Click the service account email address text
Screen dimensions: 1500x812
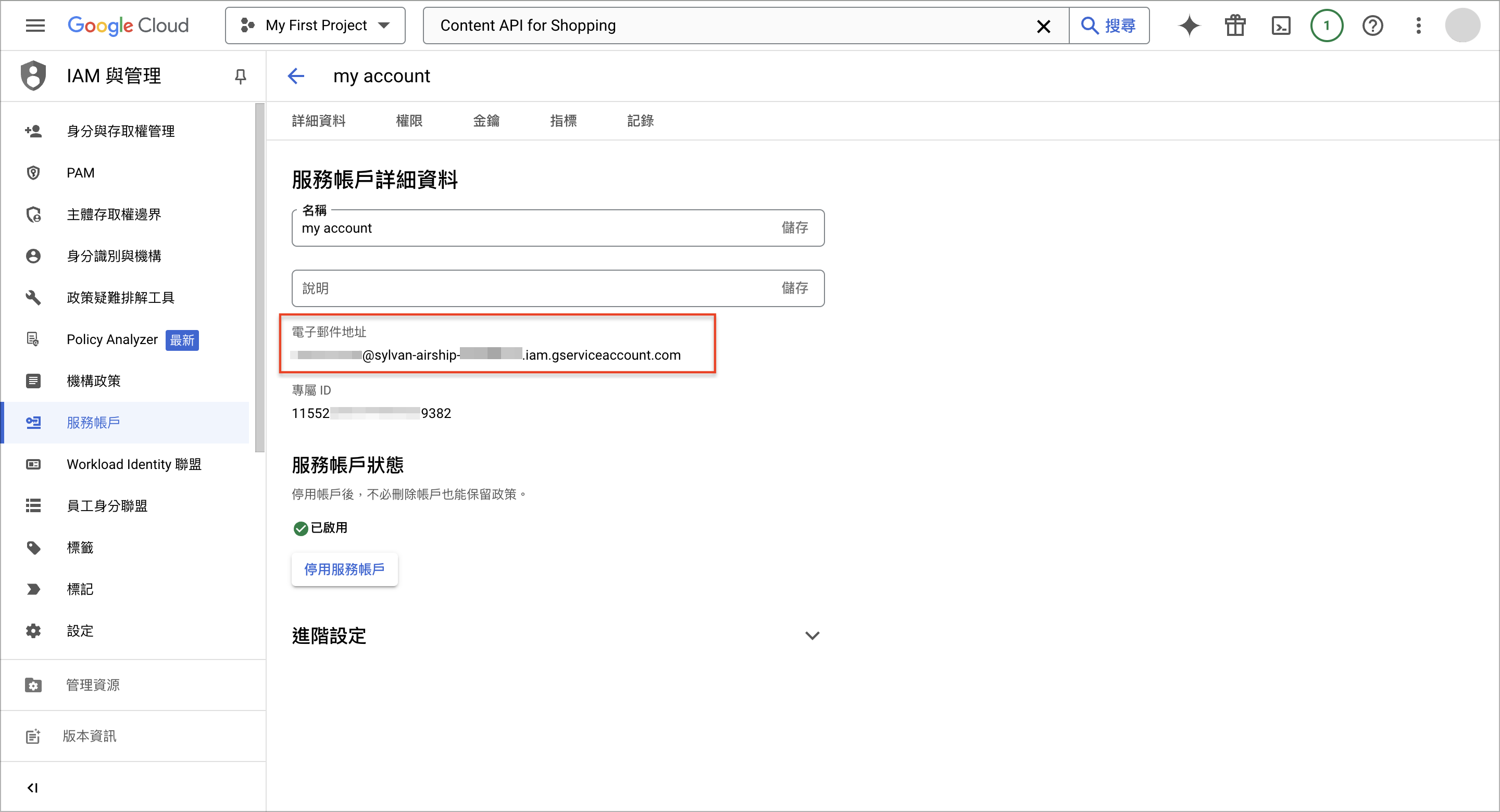[485, 354]
